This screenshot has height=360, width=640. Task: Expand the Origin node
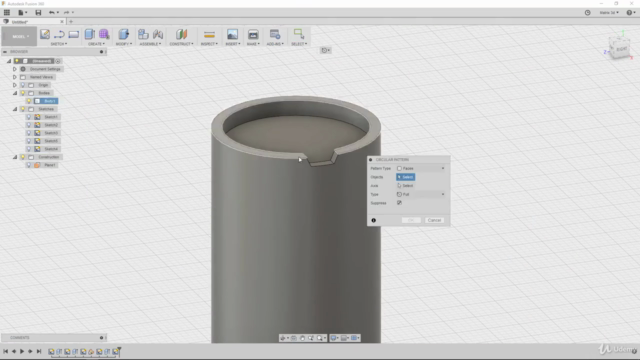15,85
